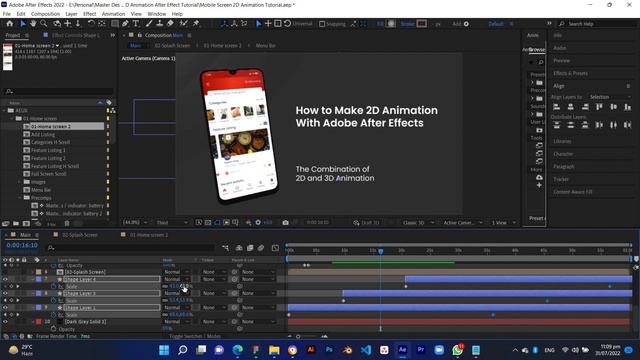Viewport: 640px width, 360px height.
Task: Select the Pen tool
Action: 125,24
